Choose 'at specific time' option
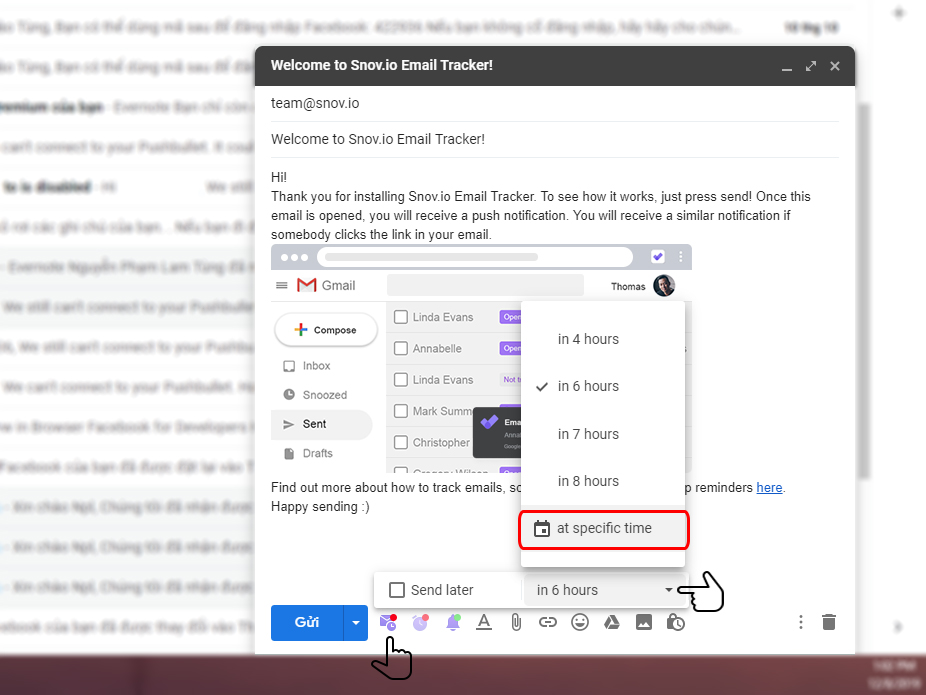Image resolution: width=926 pixels, height=695 pixels. [x=604, y=528]
